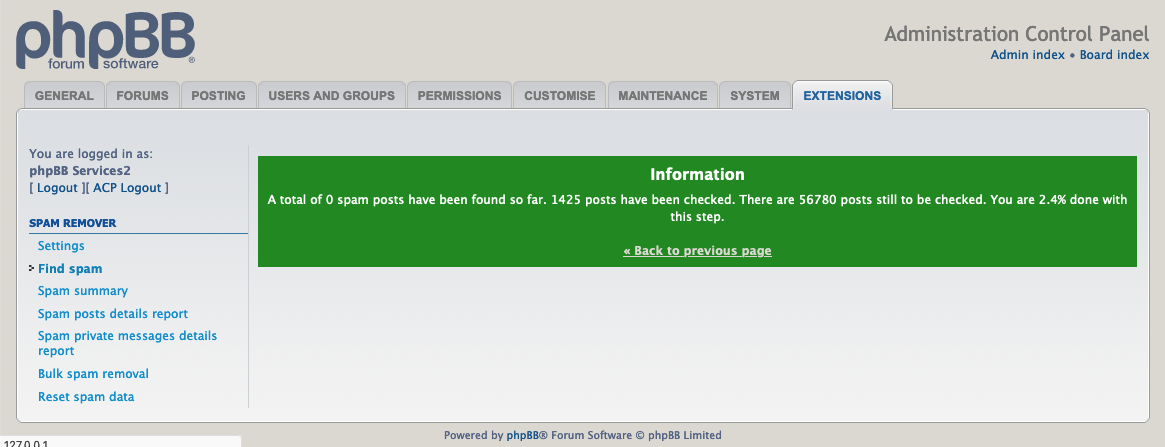Click the 'You are logged in as:' text

coord(91,154)
